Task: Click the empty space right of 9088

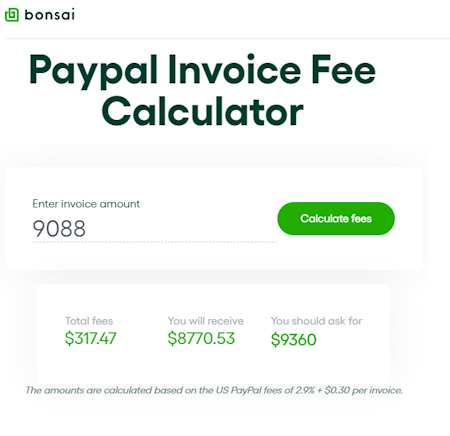Action: click(x=182, y=229)
